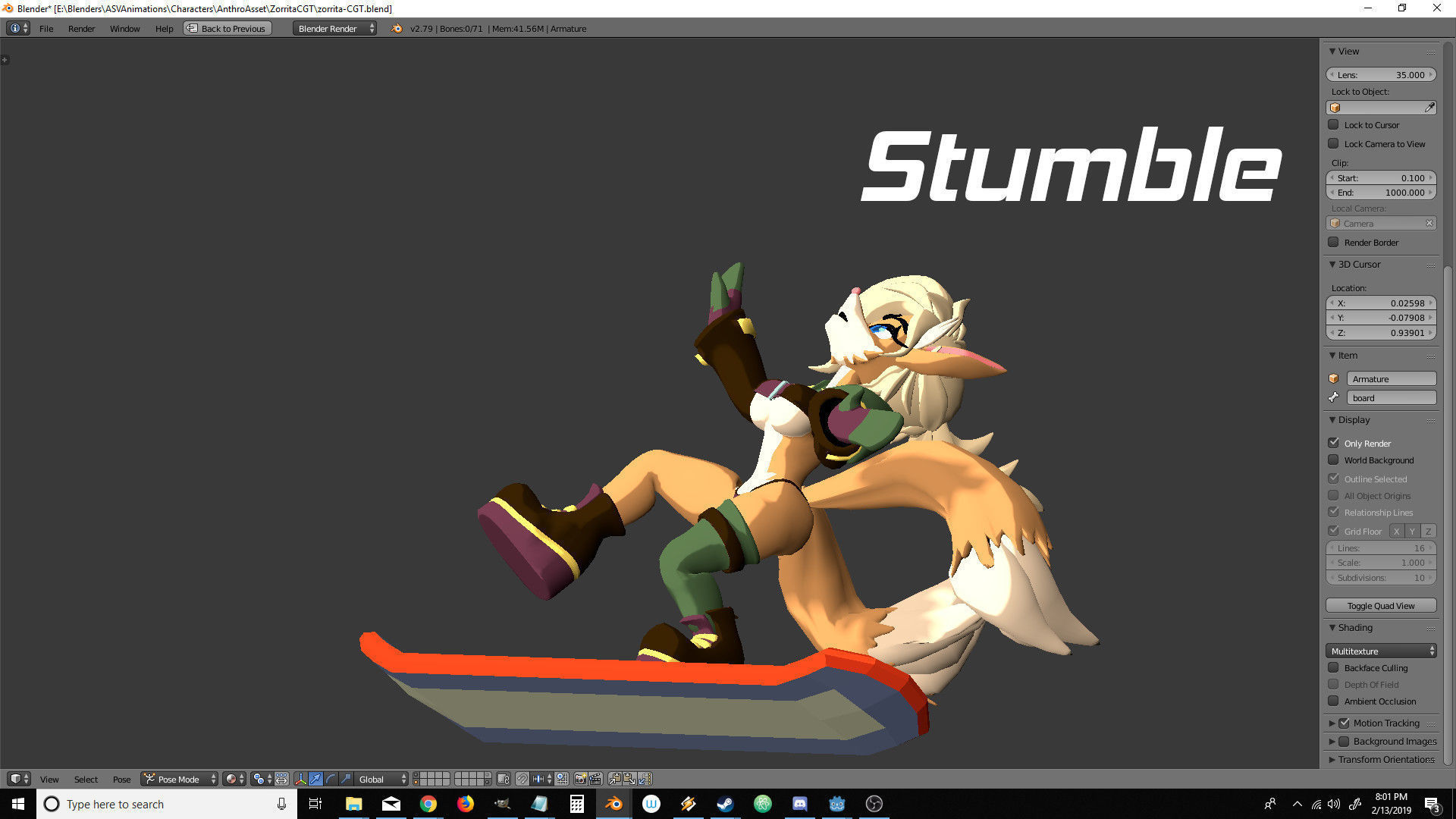Click the Windows Start button
This screenshot has height=819, width=1456.
[18, 804]
